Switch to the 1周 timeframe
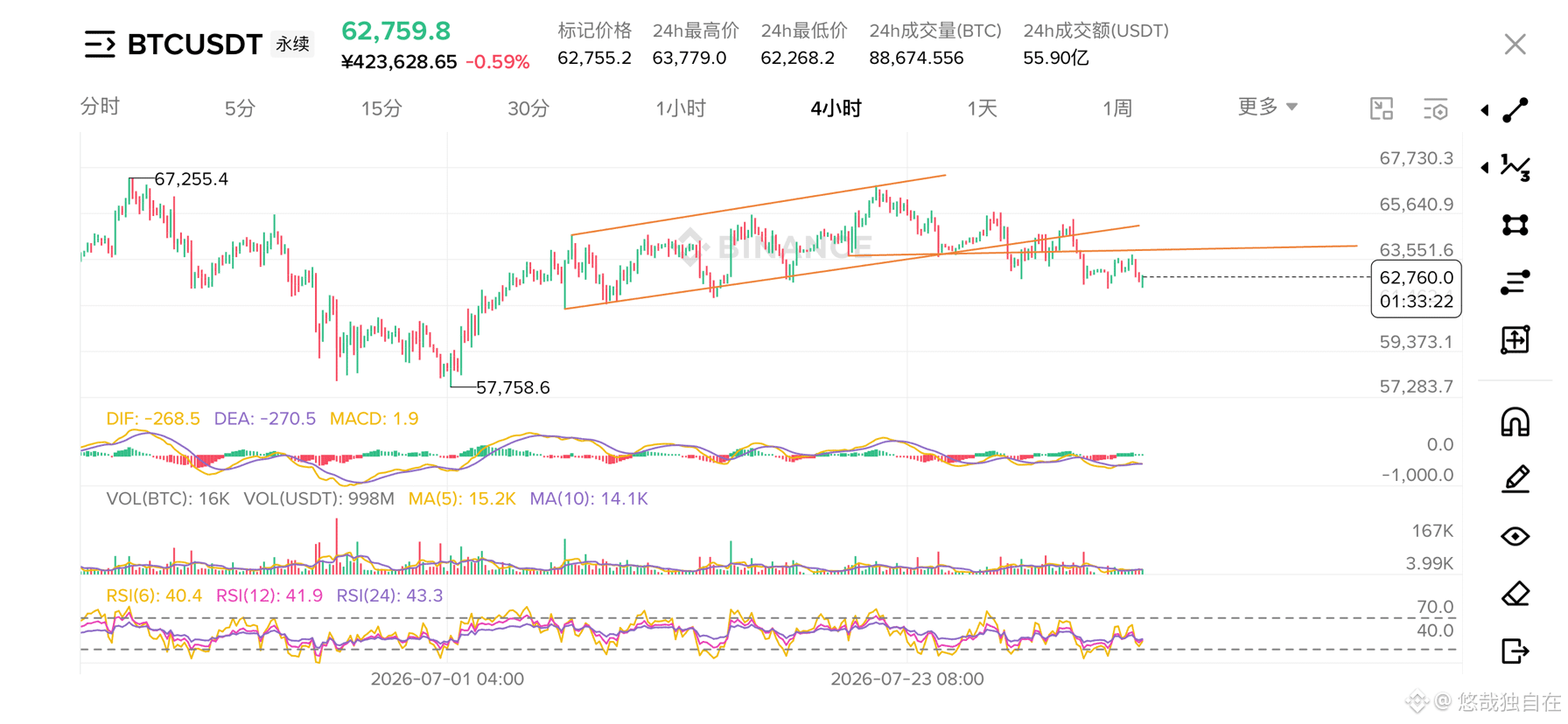The width and height of the screenshot is (1568, 724). pyautogui.click(x=1117, y=108)
